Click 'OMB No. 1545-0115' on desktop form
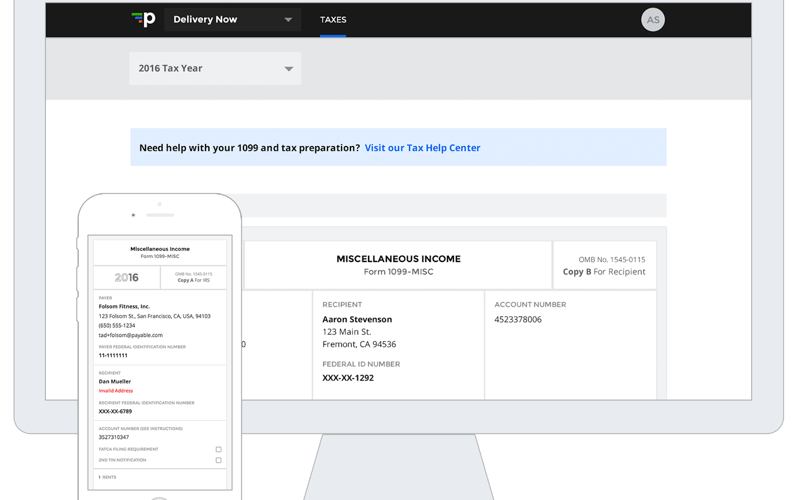The image size is (800, 500). tap(612, 260)
